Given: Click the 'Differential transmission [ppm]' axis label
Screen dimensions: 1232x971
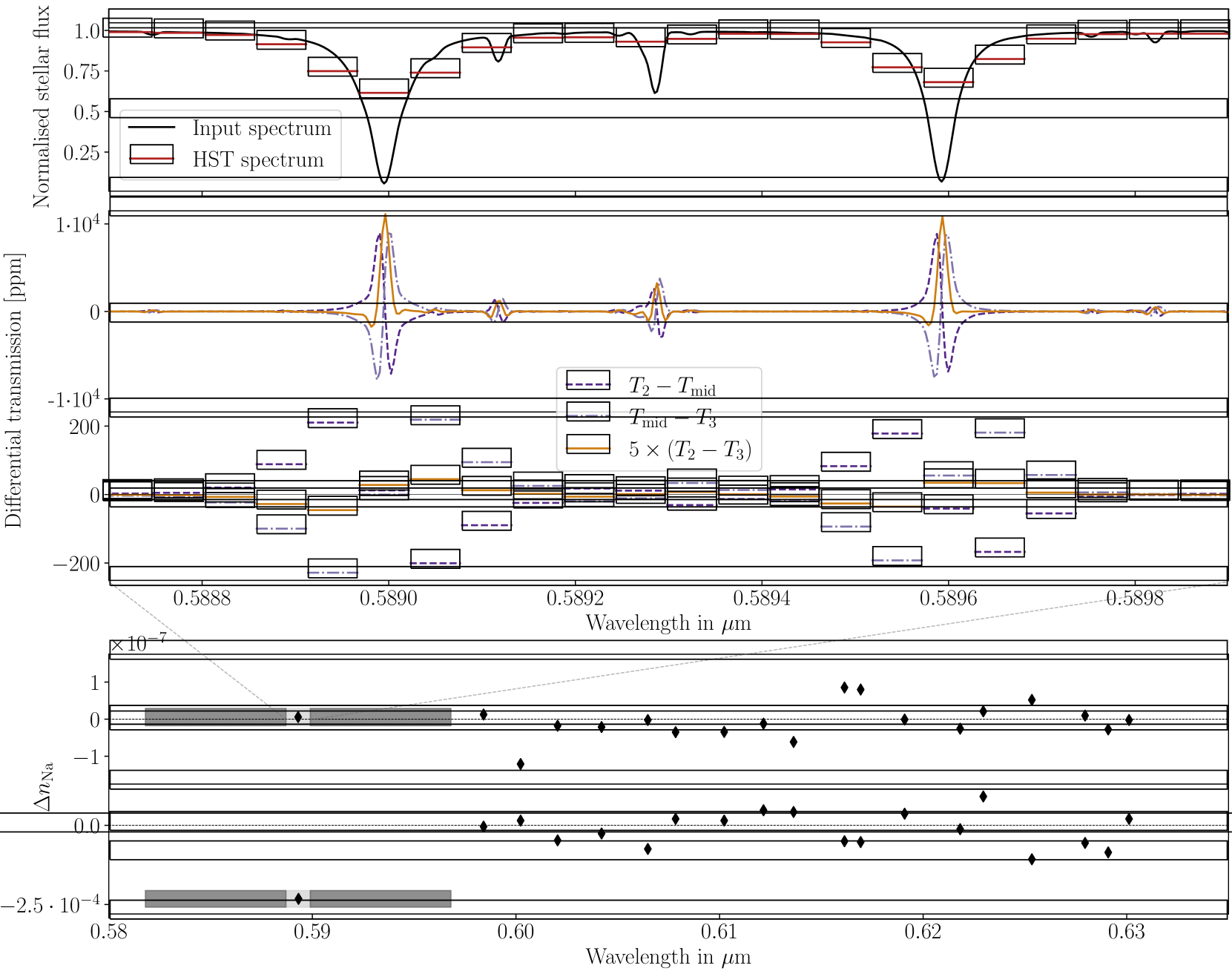Looking at the screenshot, I should click(x=13, y=390).
